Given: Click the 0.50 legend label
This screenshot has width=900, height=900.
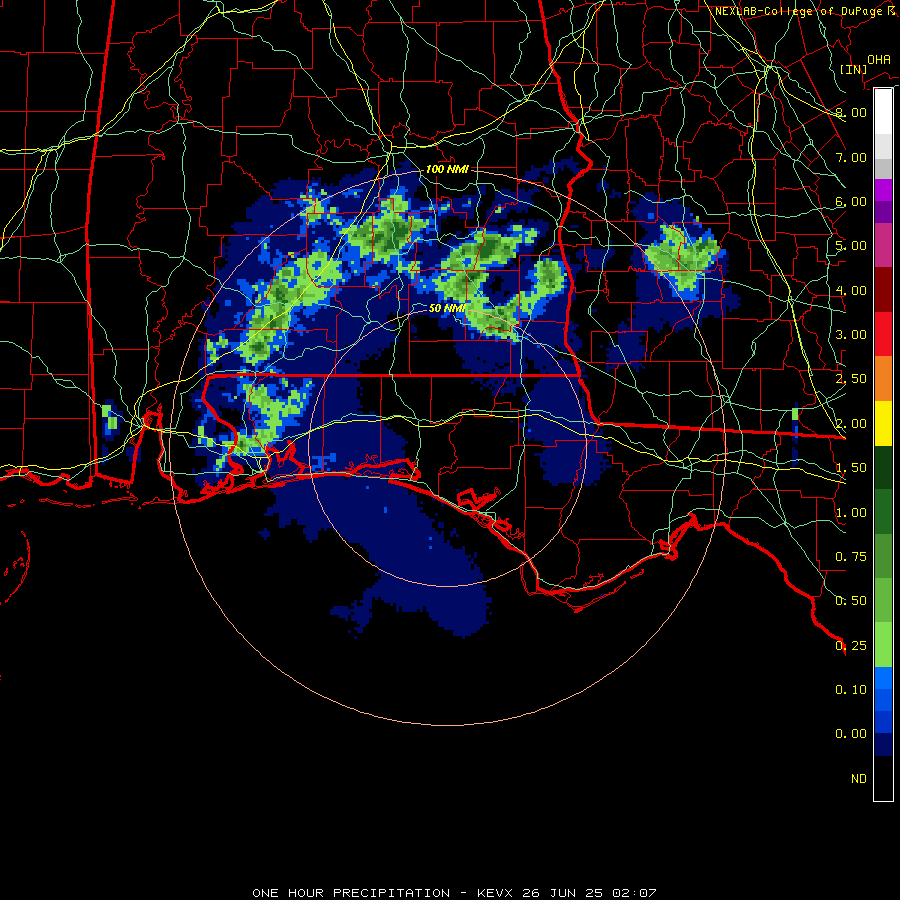Looking at the screenshot, I should click(851, 601).
